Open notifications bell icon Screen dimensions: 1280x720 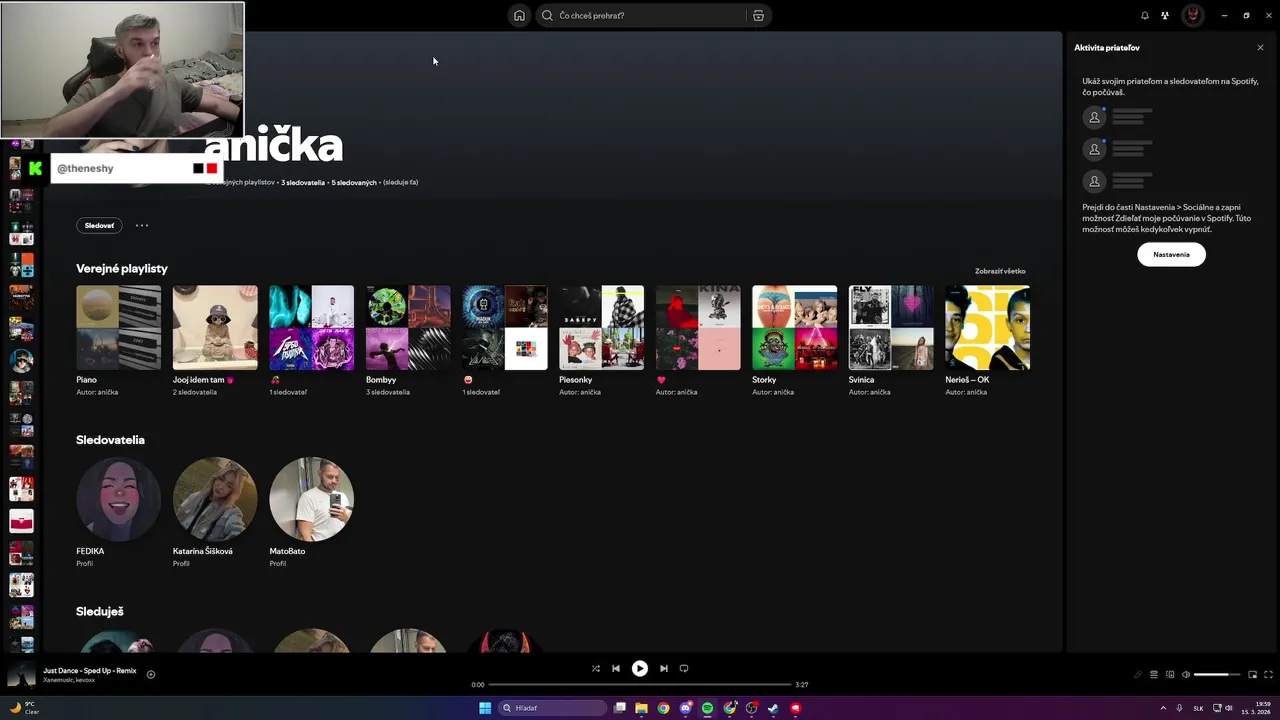(x=1145, y=16)
